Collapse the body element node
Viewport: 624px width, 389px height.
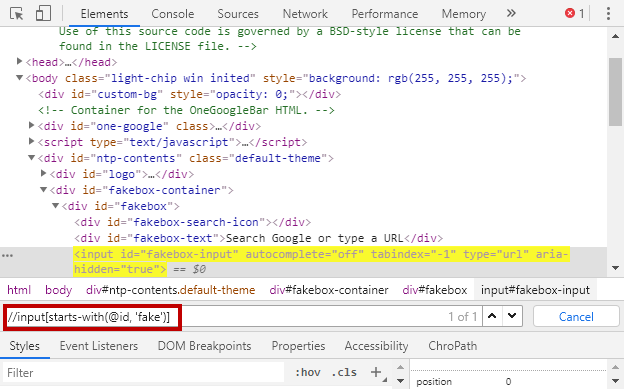click(x=19, y=78)
